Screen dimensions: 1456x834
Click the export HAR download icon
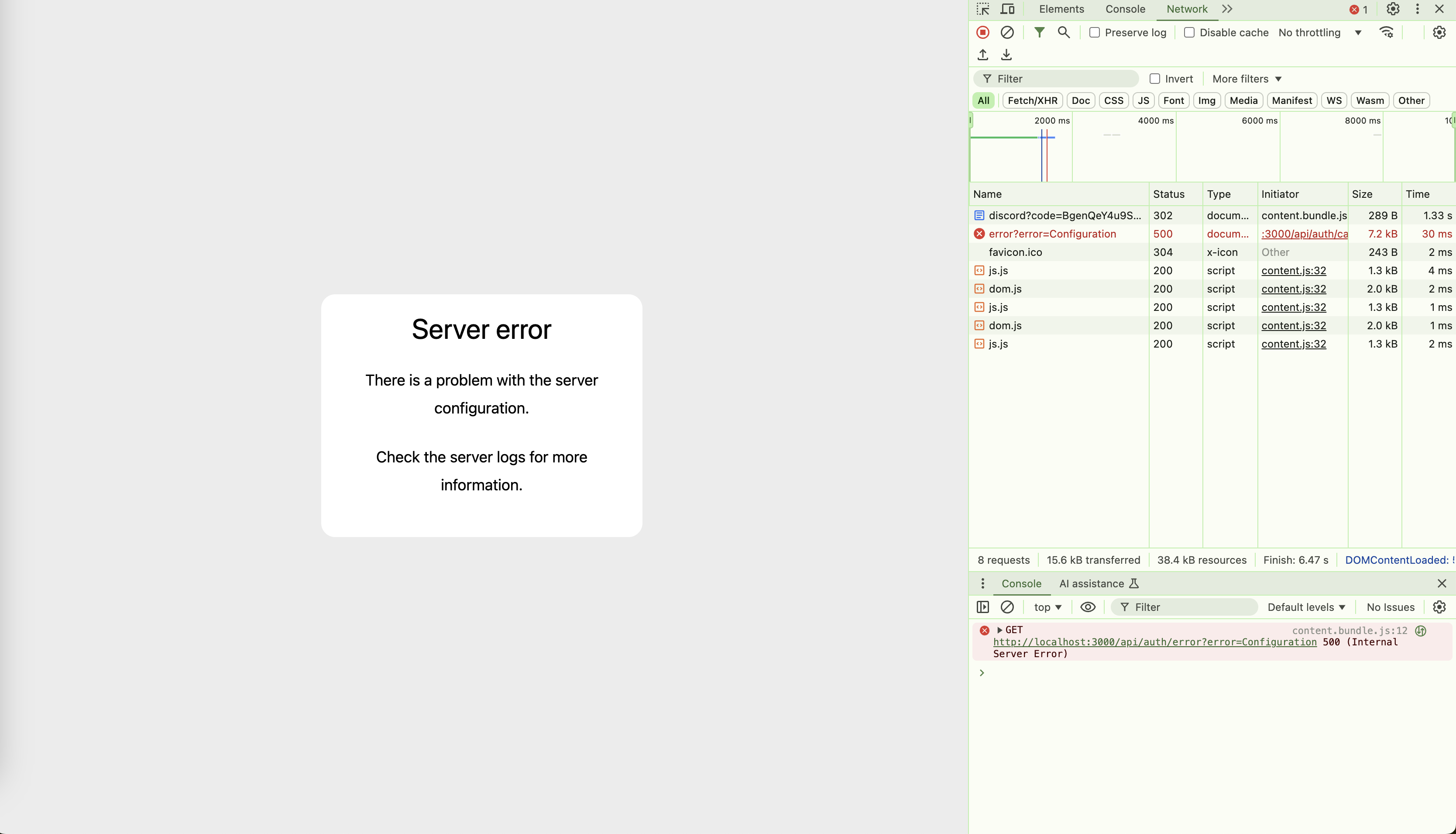[1006, 55]
